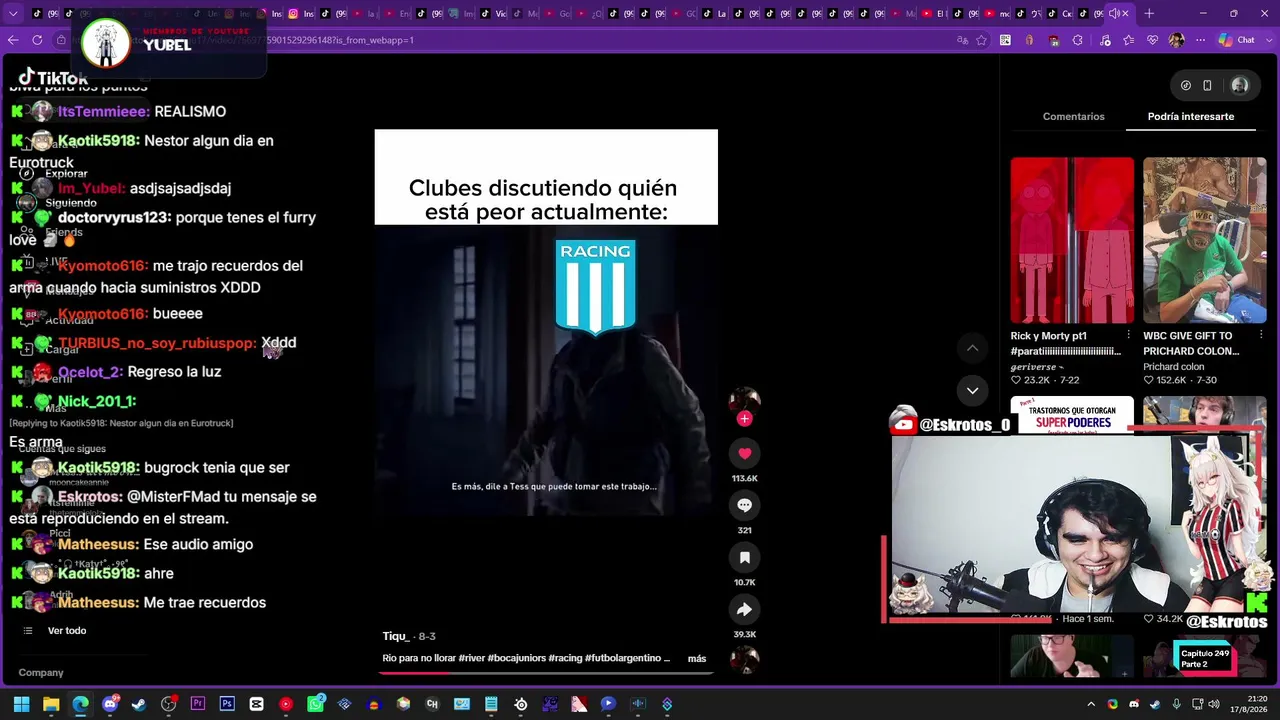Expand the chevron next to Copilot Chat
Image resolution: width=1280 pixels, height=720 pixels.
pyautogui.click(x=1267, y=40)
